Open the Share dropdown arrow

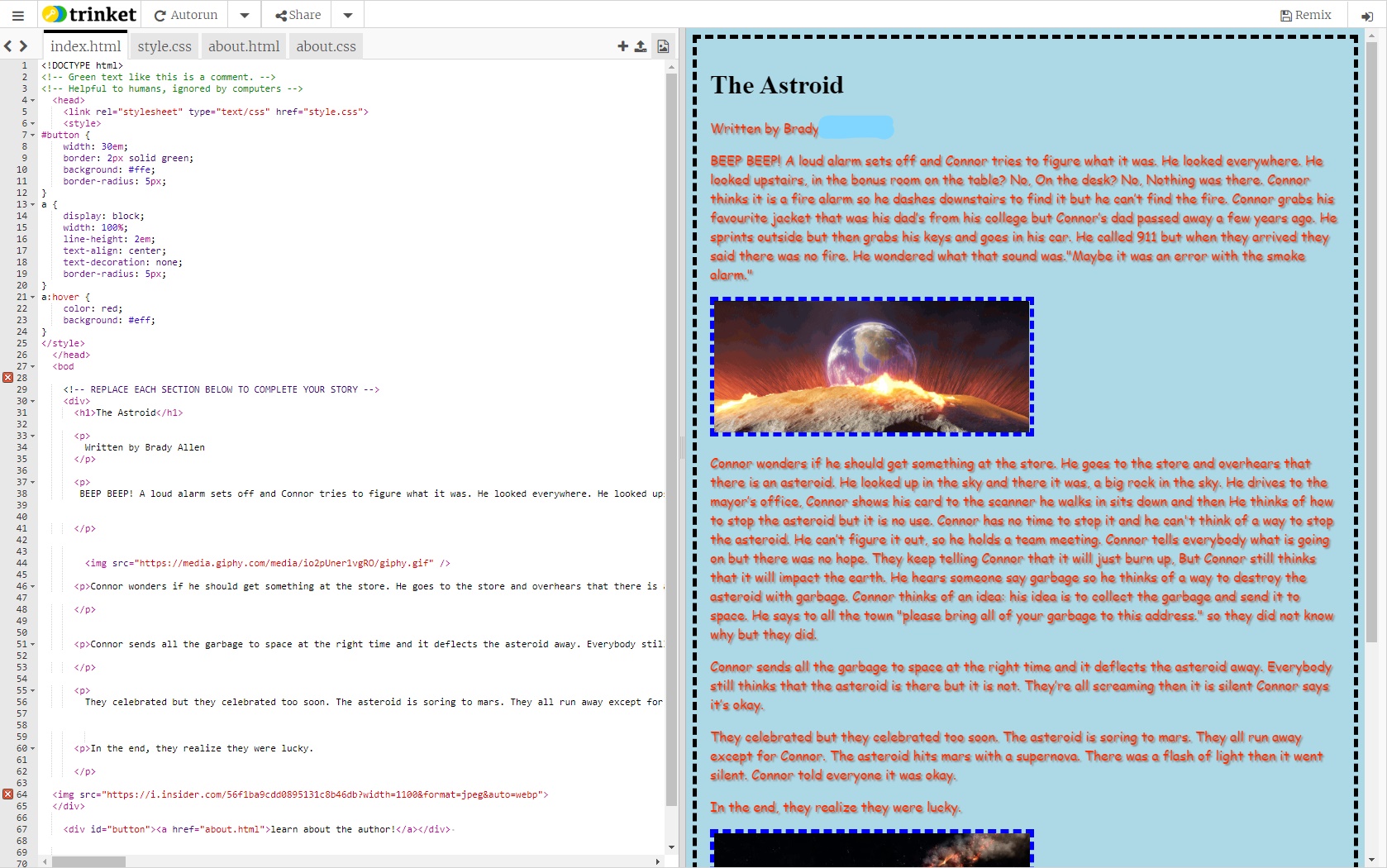pos(348,15)
